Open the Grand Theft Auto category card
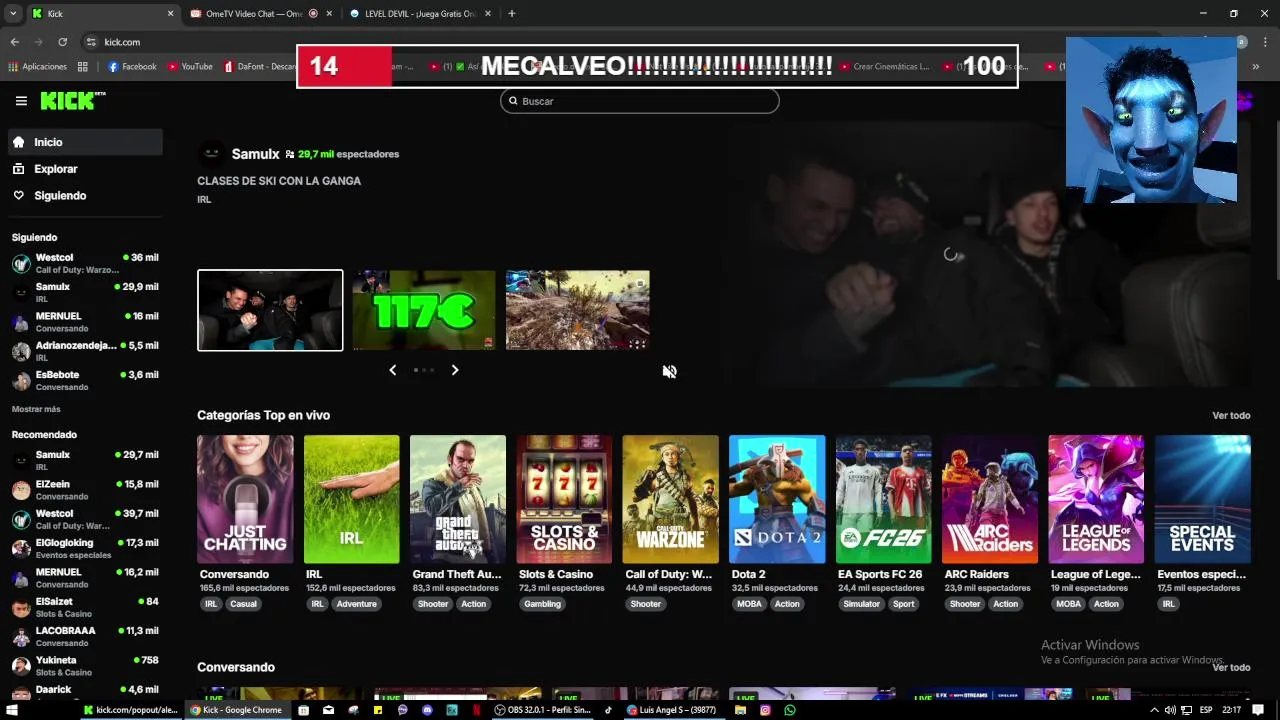This screenshot has width=1280, height=720. click(x=458, y=499)
